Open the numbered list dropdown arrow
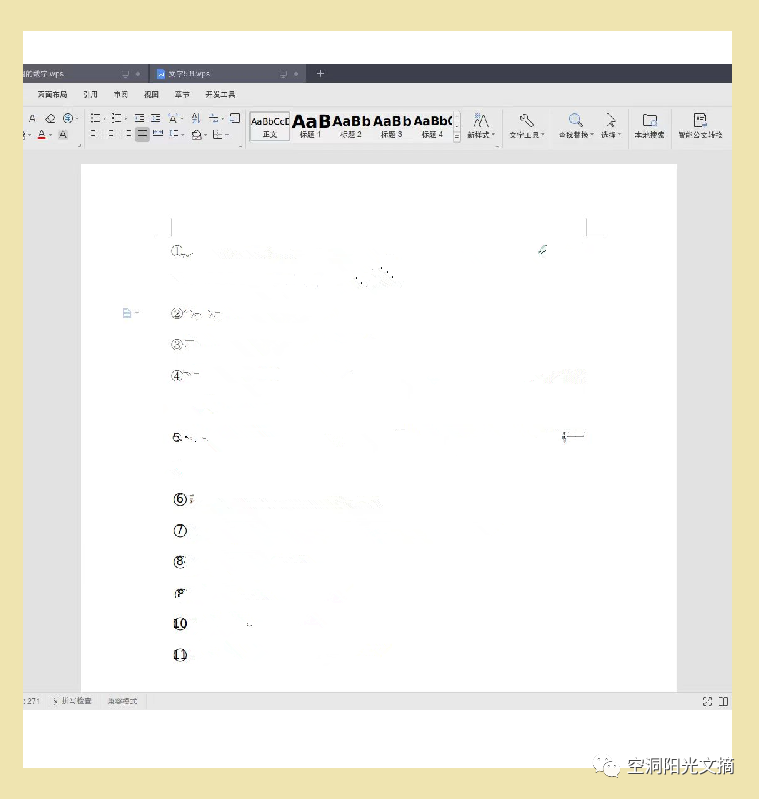 coord(127,118)
